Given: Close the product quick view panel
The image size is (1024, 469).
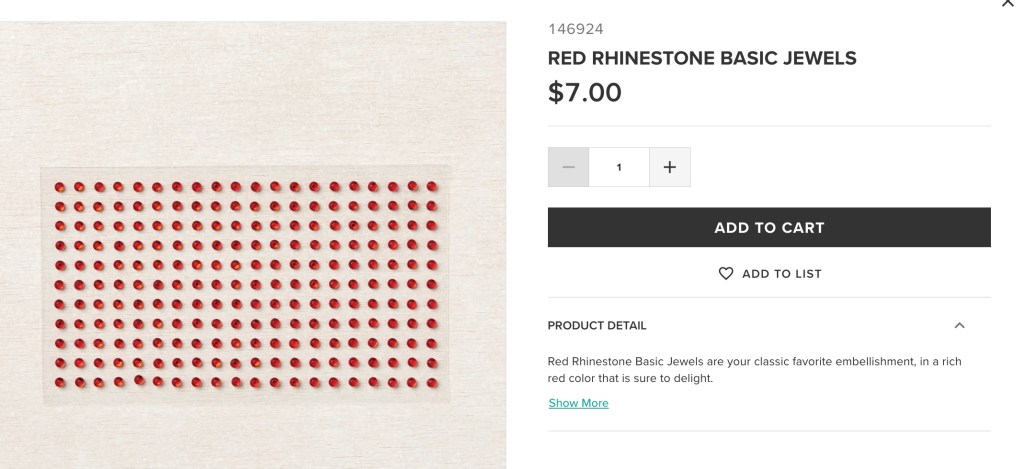Looking at the screenshot, I should tap(1007, 4).
